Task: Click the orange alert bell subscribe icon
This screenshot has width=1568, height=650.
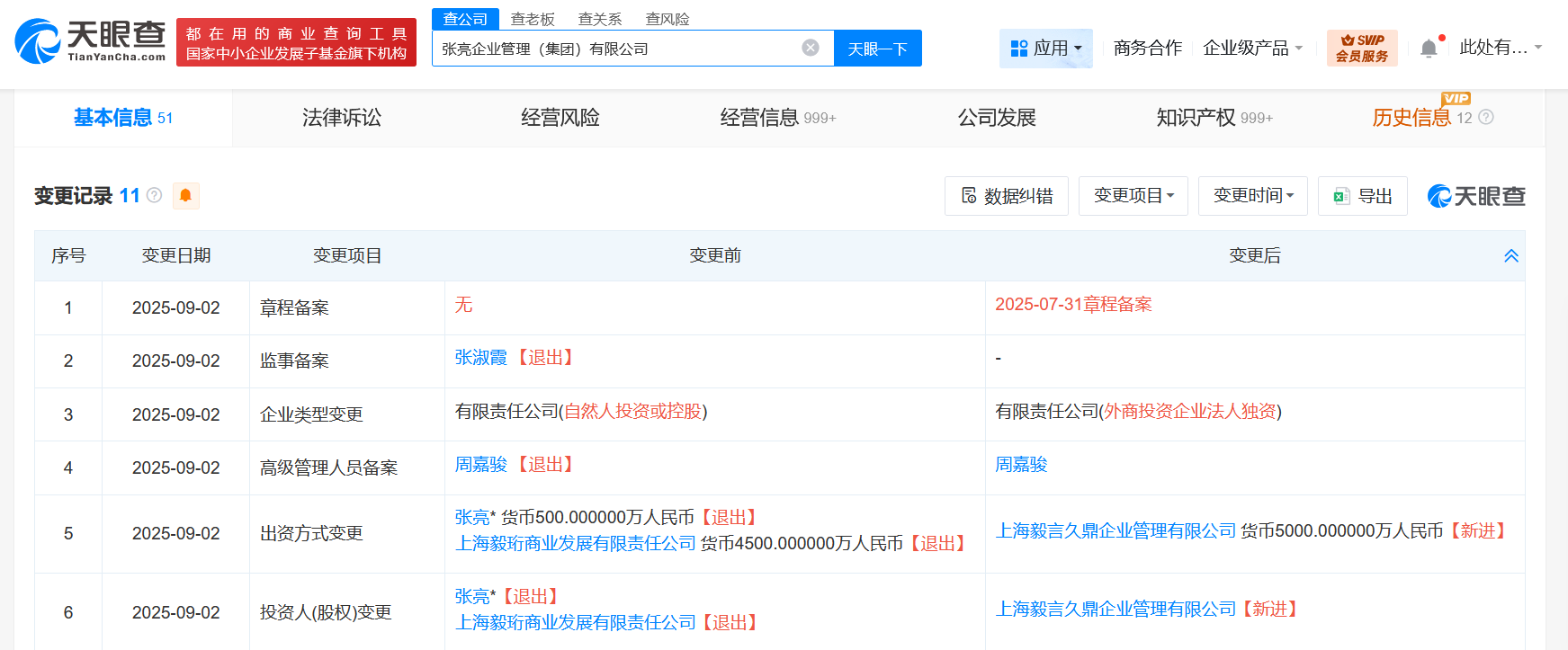Action: 185,195
